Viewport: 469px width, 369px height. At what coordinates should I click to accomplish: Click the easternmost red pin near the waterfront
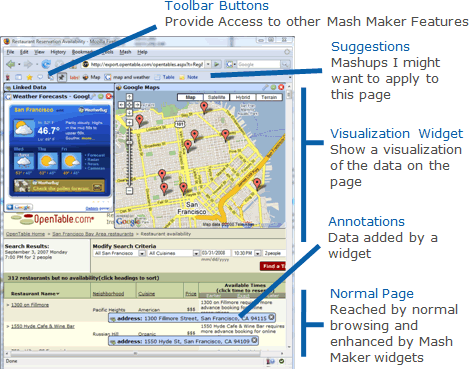257,184
